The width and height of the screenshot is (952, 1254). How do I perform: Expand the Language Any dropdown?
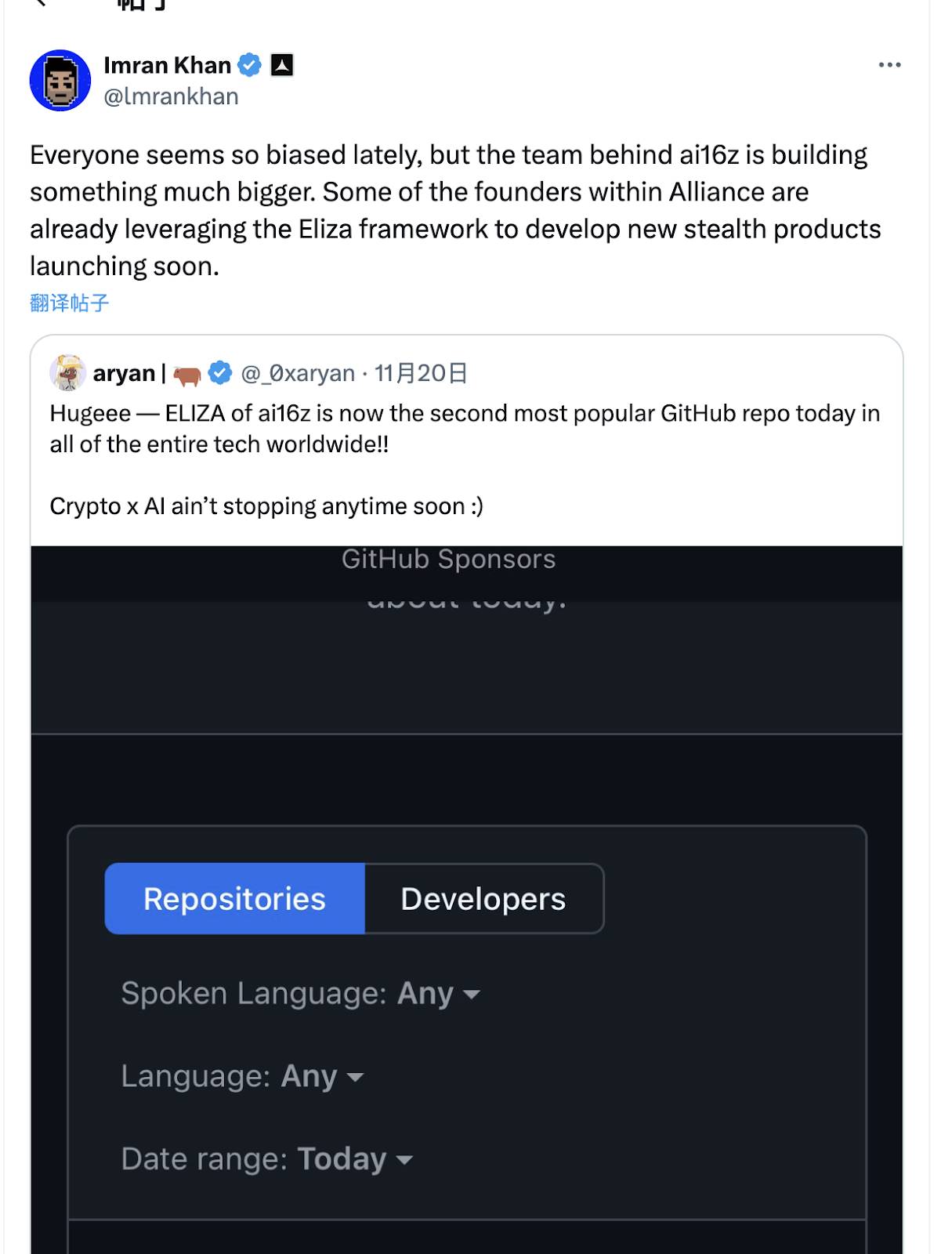(242, 1076)
